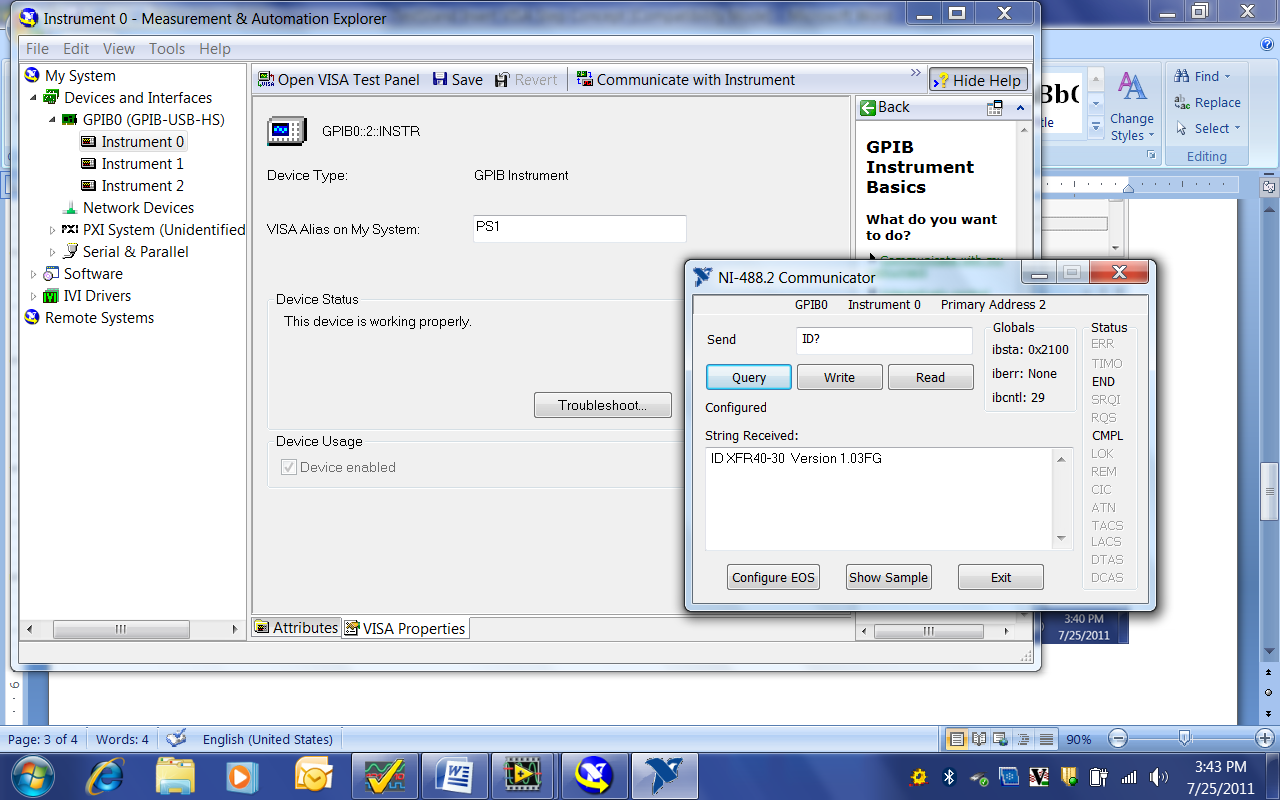Click the Write button in NI-488.2 Communicator
Image resolution: width=1280 pixels, height=800 pixels.
pyautogui.click(x=840, y=377)
